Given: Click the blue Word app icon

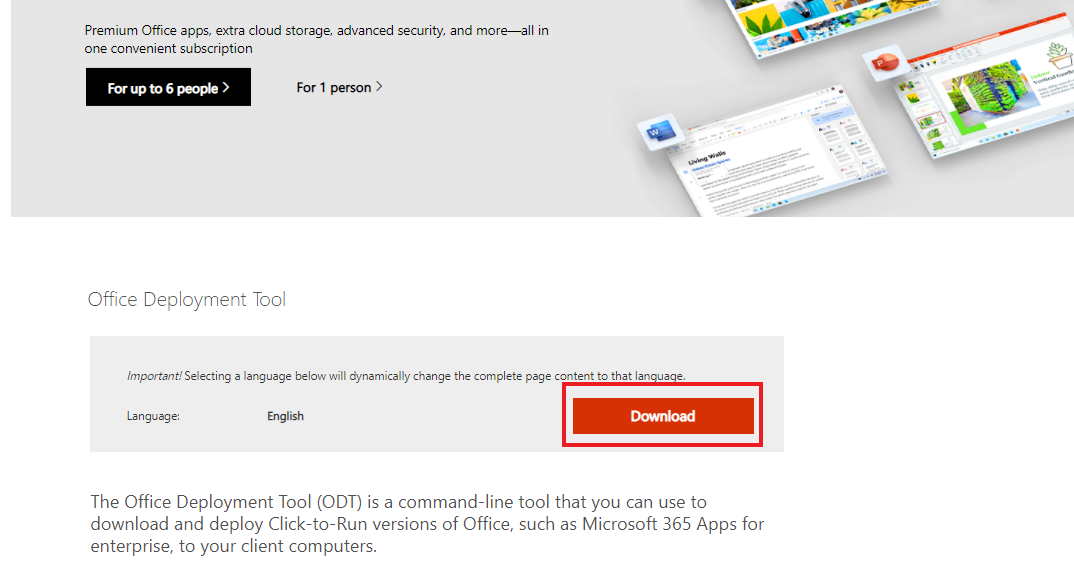Looking at the screenshot, I should pyautogui.click(x=661, y=132).
